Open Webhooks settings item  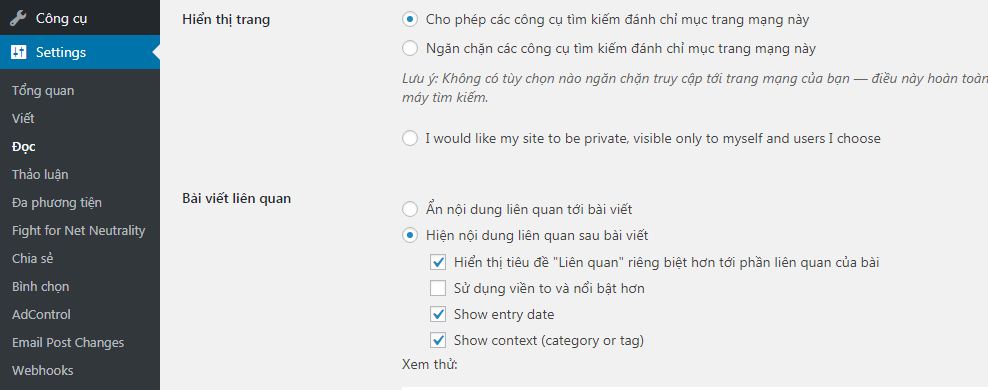(x=43, y=370)
